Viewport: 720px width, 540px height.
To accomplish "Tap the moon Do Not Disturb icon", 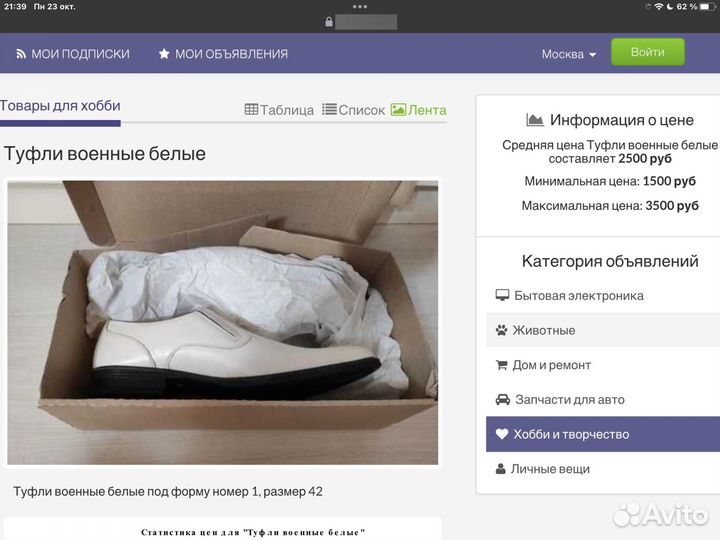I will tap(670, 6).
